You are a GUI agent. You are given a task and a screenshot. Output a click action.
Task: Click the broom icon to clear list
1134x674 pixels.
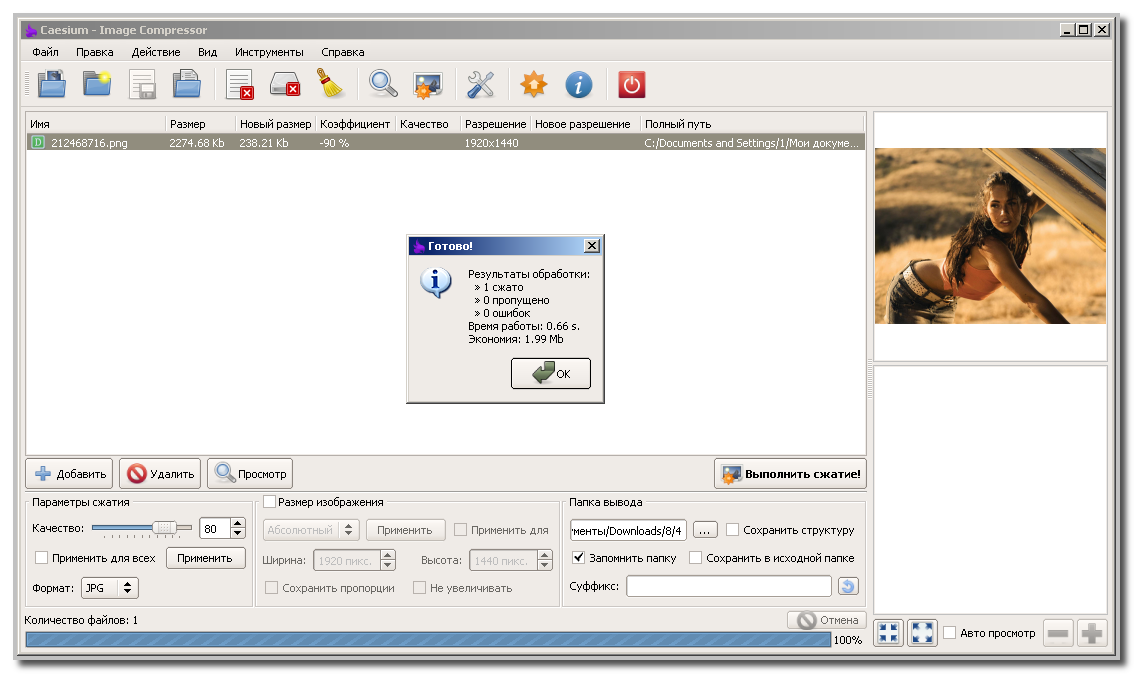click(331, 85)
